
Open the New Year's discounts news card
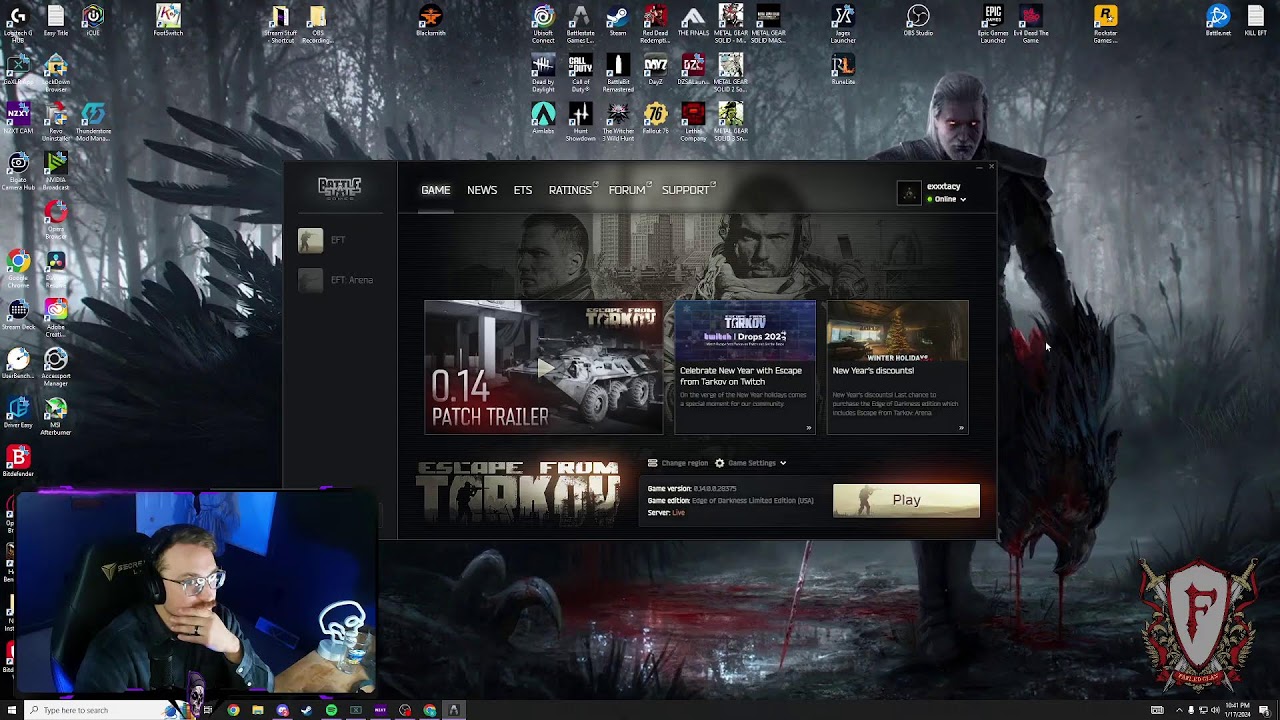[897, 367]
